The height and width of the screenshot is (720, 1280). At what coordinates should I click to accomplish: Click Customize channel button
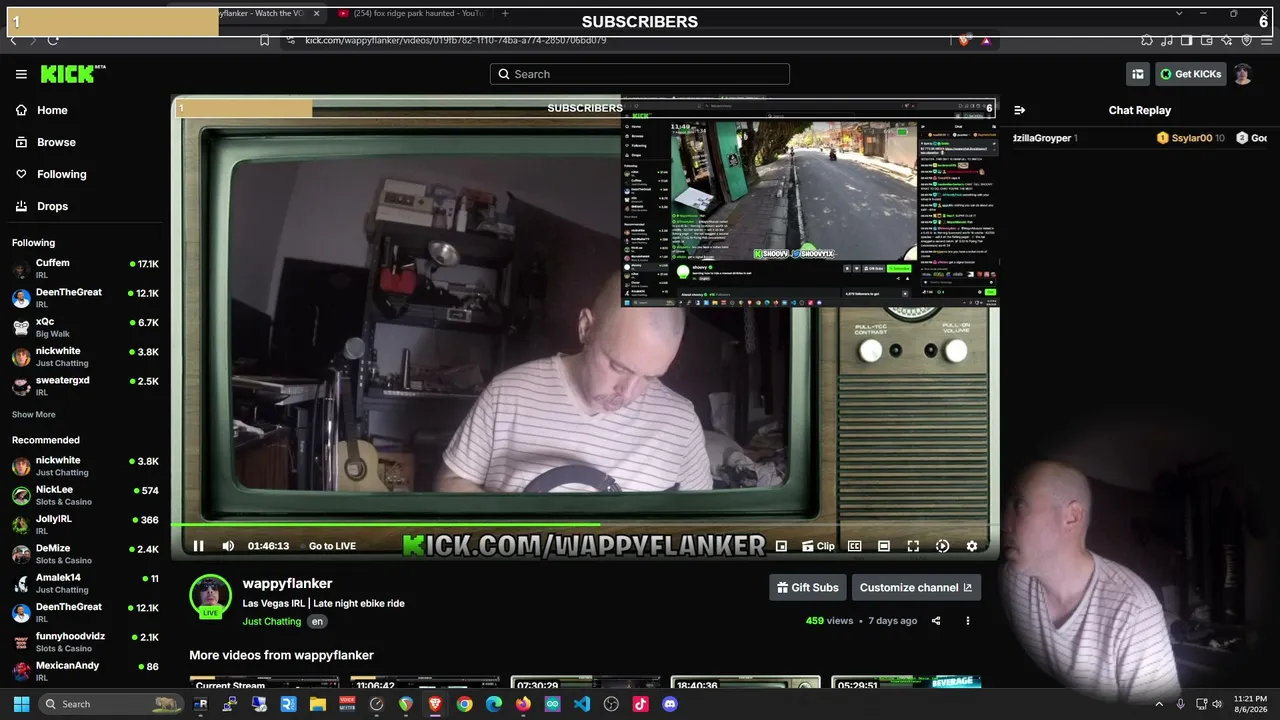point(916,588)
